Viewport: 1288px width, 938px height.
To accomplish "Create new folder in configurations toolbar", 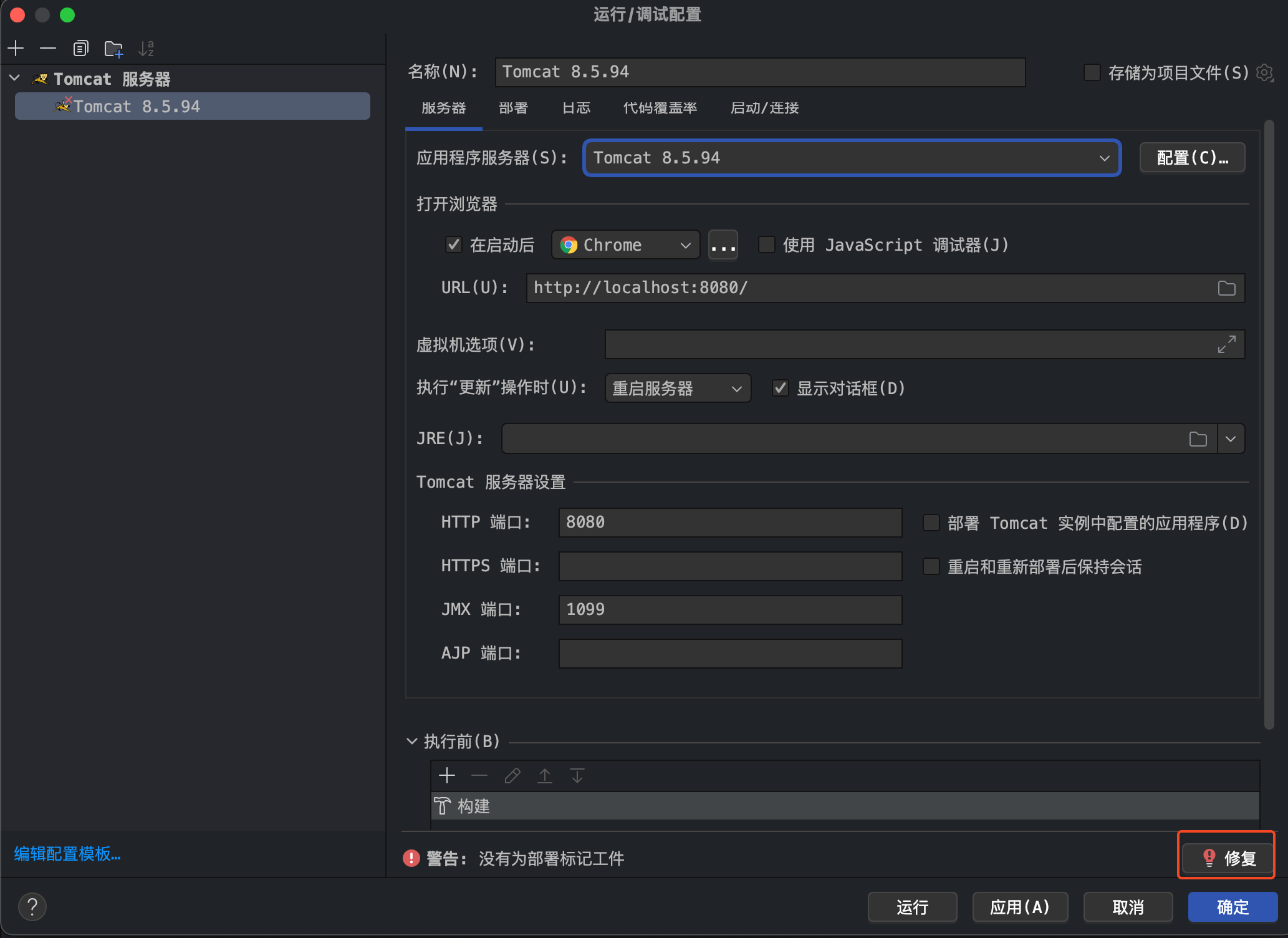I will (113, 48).
